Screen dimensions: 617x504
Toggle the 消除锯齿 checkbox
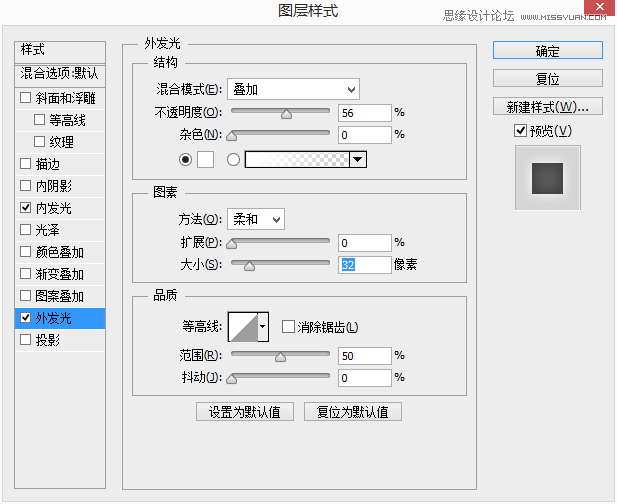click(x=288, y=327)
